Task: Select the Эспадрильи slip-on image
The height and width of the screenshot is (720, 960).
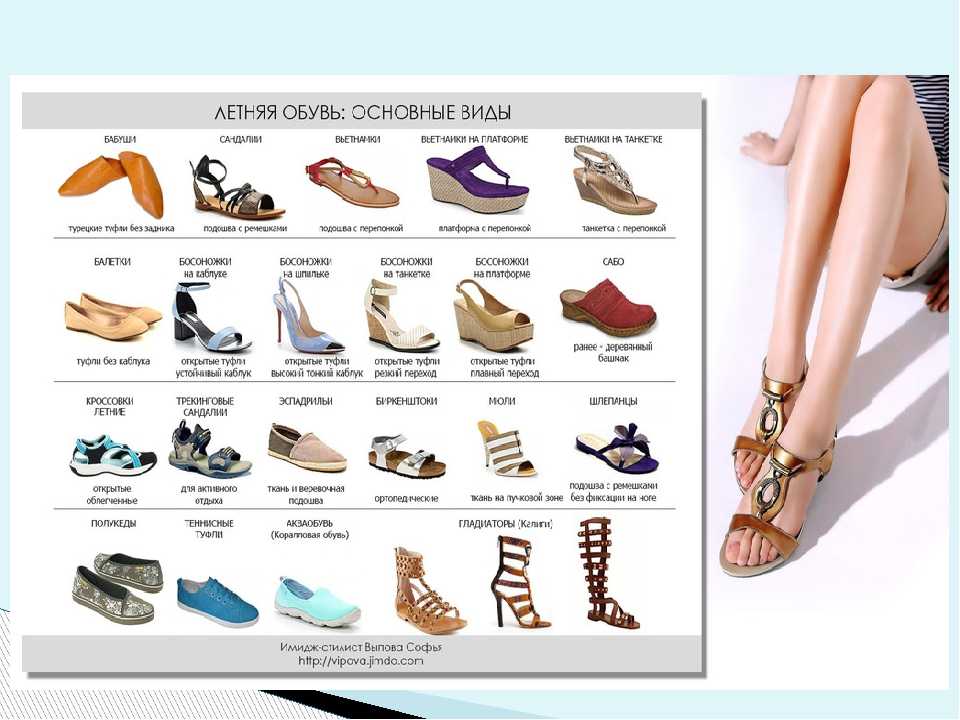Action: pos(307,448)
